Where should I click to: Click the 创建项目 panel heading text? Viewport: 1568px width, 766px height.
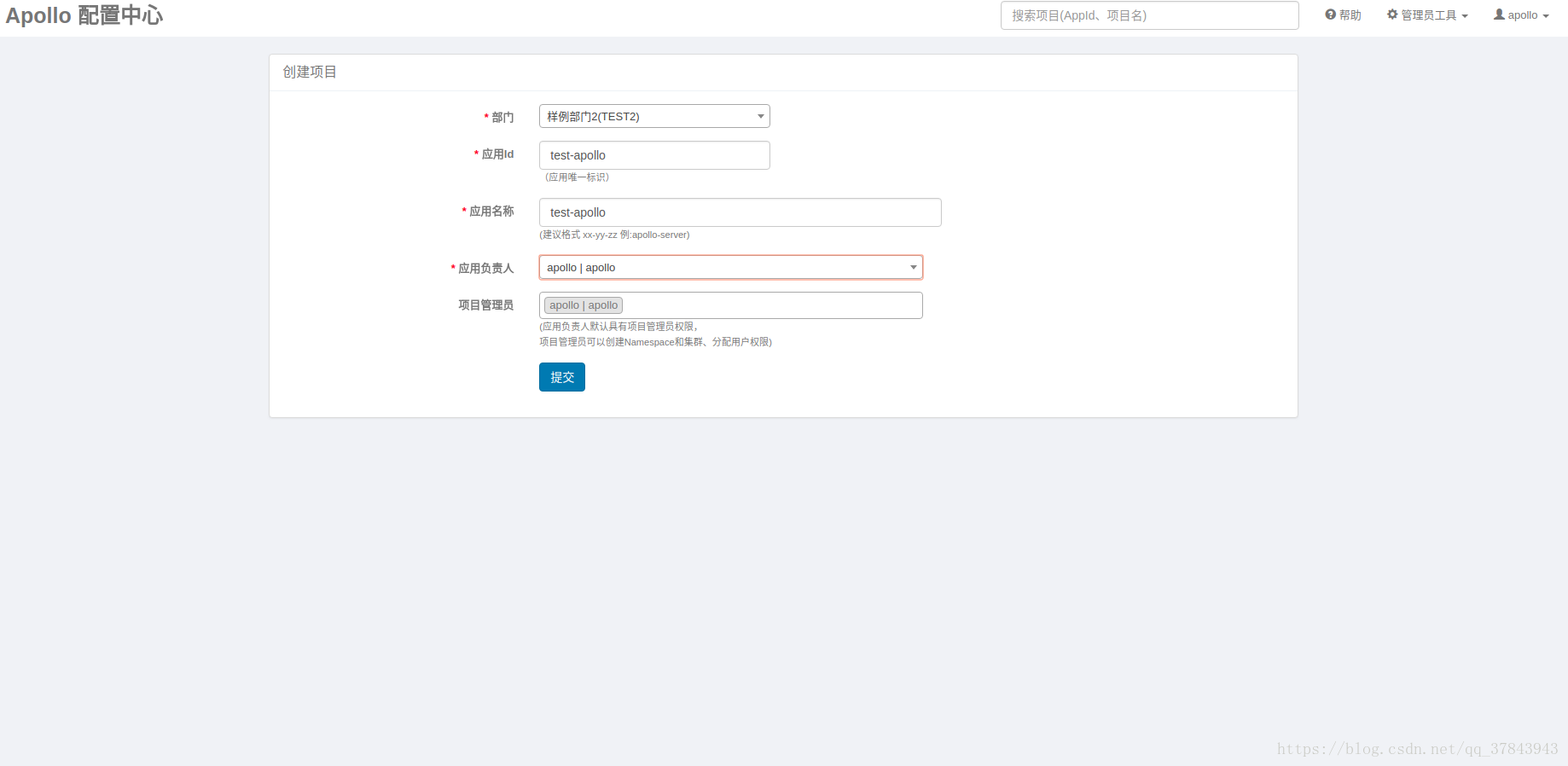(310, 73)
